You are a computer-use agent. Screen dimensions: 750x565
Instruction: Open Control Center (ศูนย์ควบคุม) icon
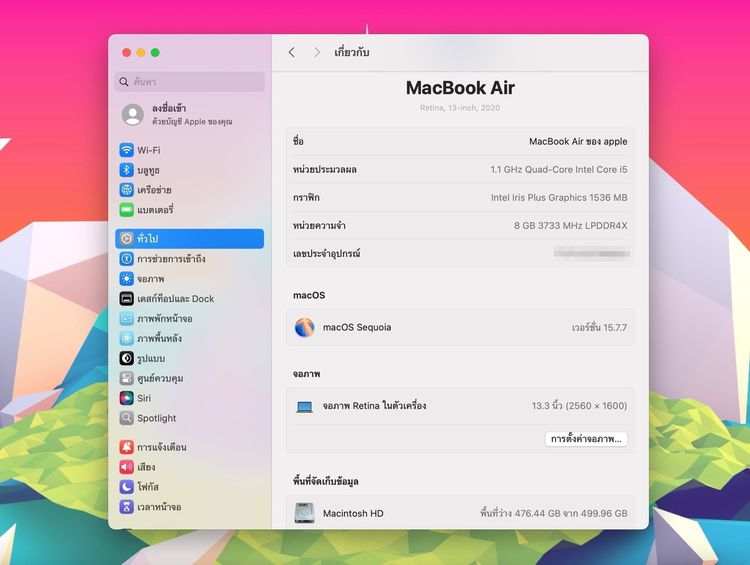click(x=126, y=378)
